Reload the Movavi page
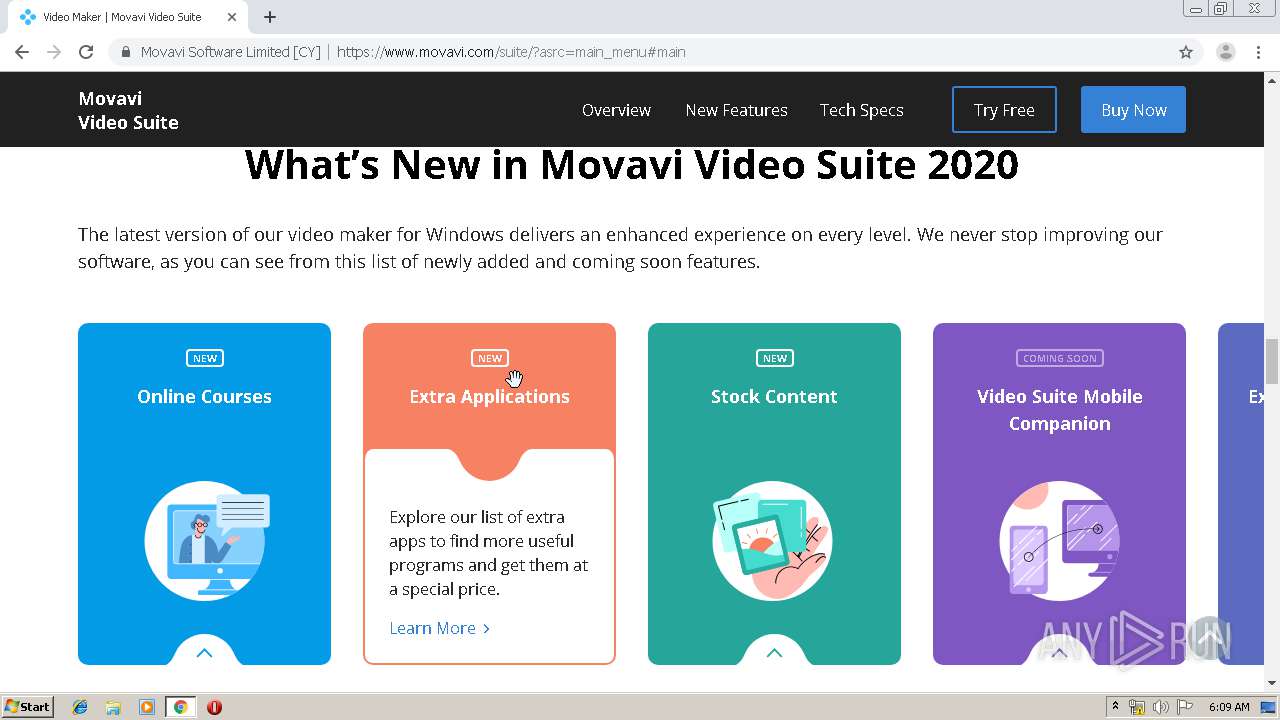 pyautogui.click(x=86, y=52)
